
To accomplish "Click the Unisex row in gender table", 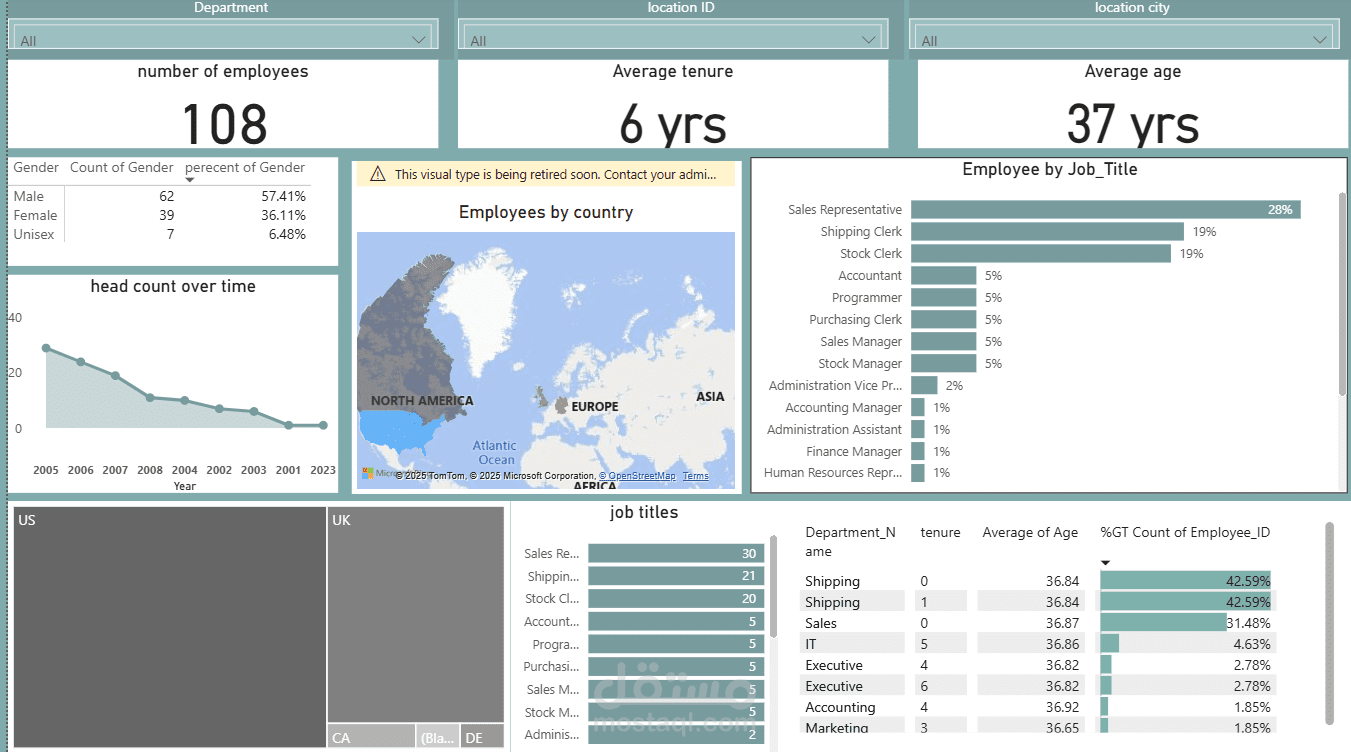I will coord(160,235).
